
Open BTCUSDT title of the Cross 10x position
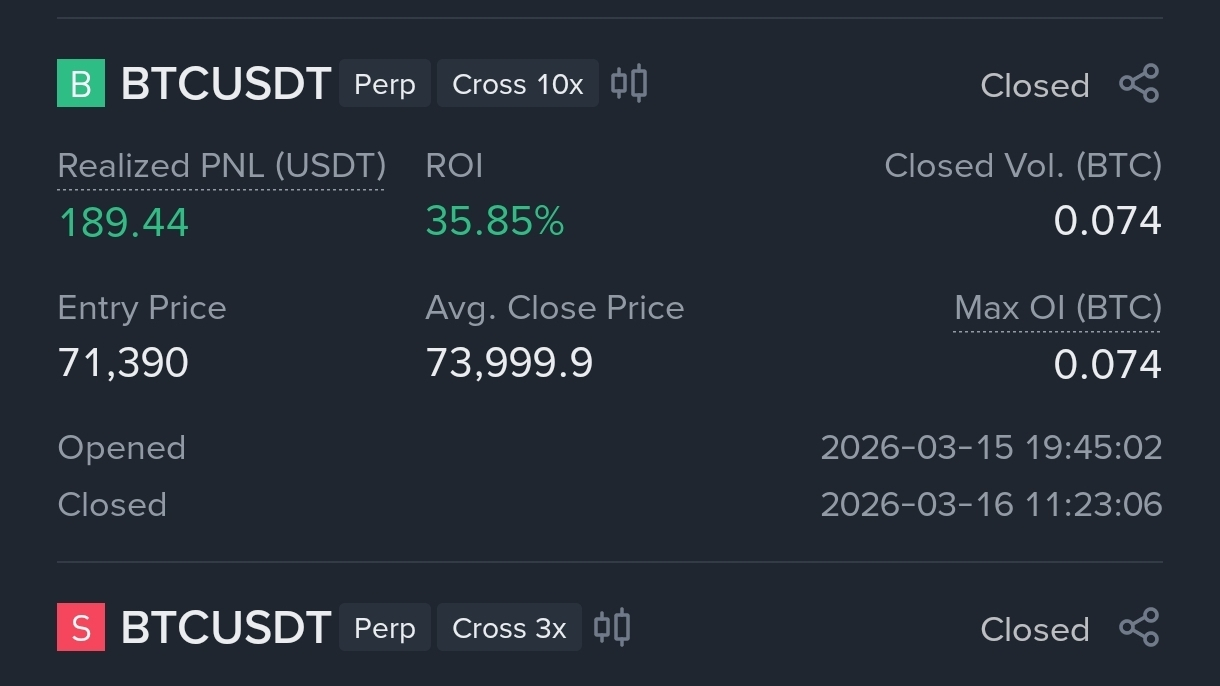tap(226, 84)
